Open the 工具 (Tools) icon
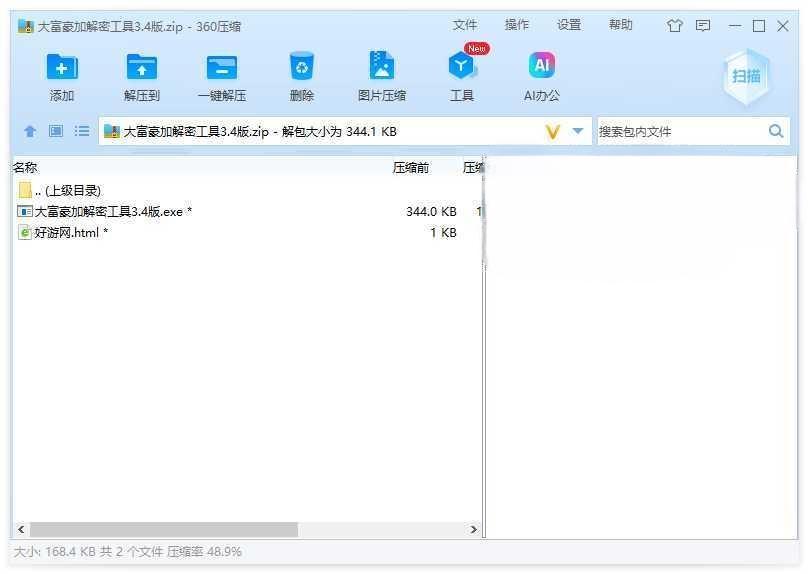 pos(461,68)
